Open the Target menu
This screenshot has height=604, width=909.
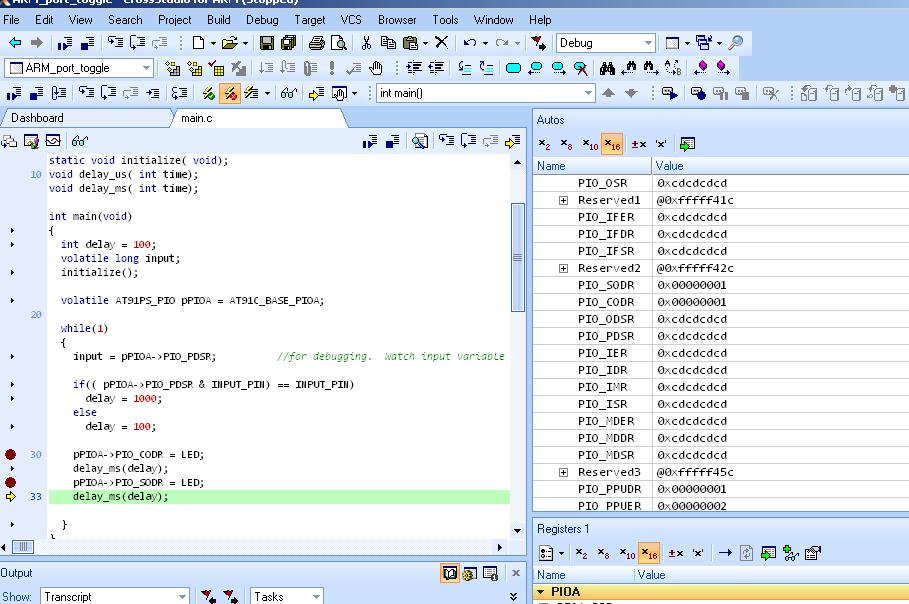[x=310, y=20]
